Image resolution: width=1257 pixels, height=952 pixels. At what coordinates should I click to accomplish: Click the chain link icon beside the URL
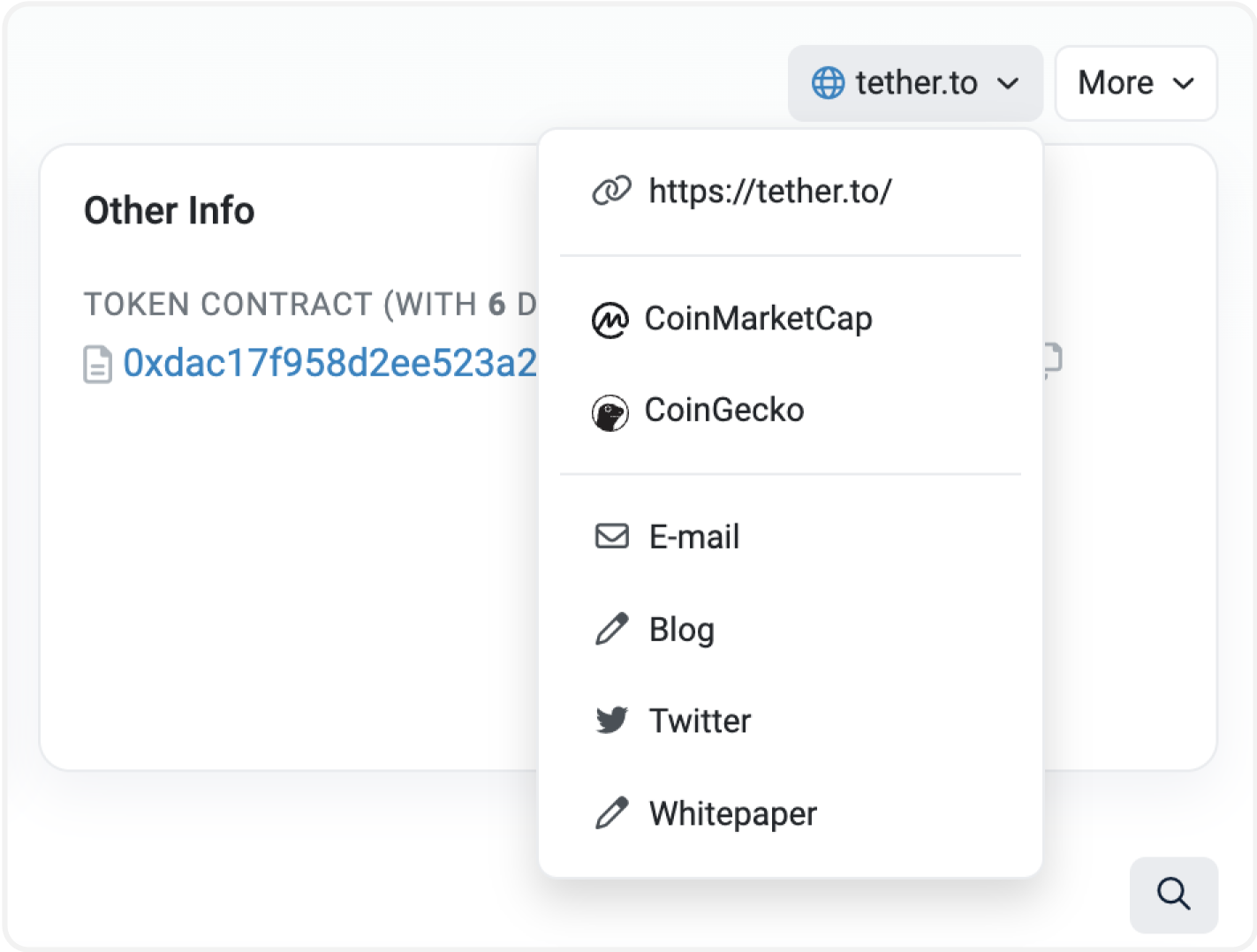611,191
